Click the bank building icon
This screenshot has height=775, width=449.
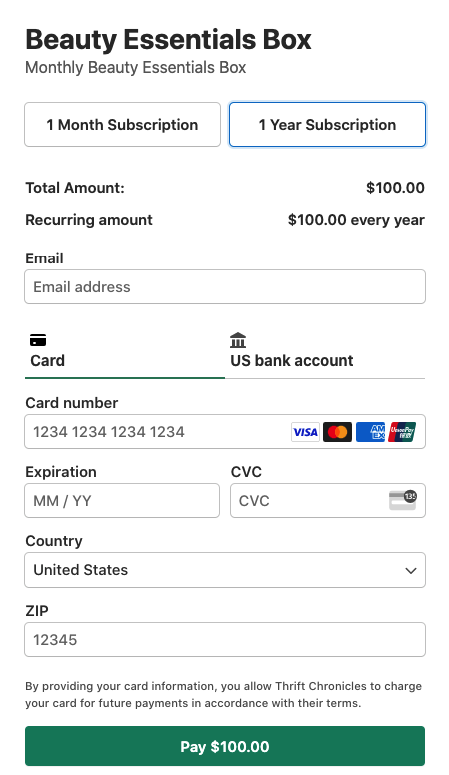238,340
